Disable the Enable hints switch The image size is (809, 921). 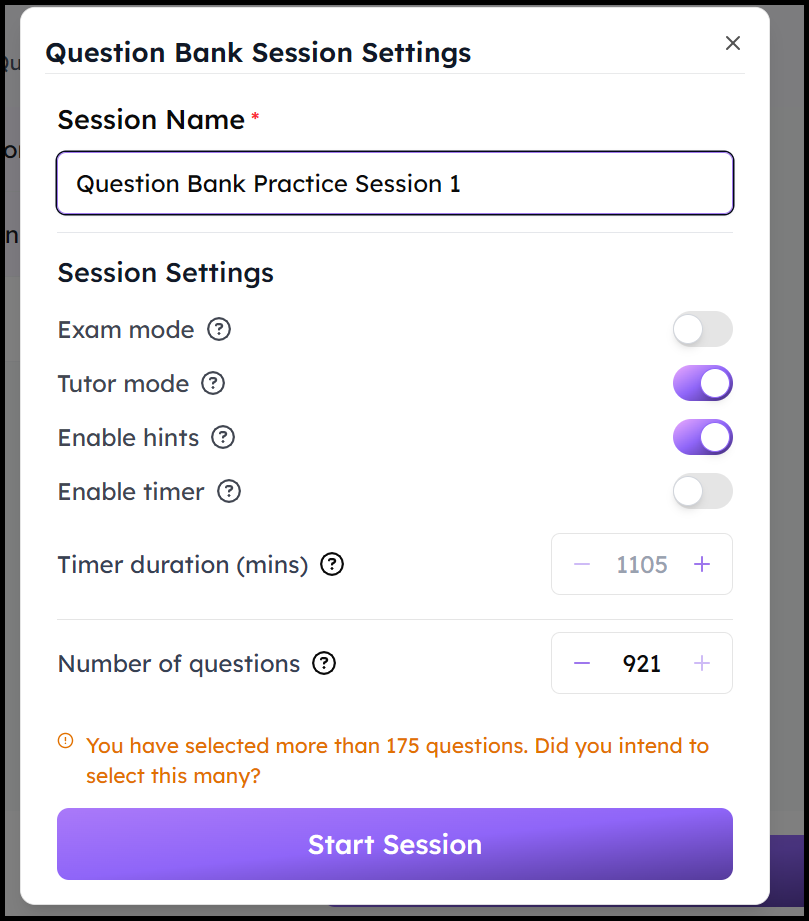pos(702,437)
